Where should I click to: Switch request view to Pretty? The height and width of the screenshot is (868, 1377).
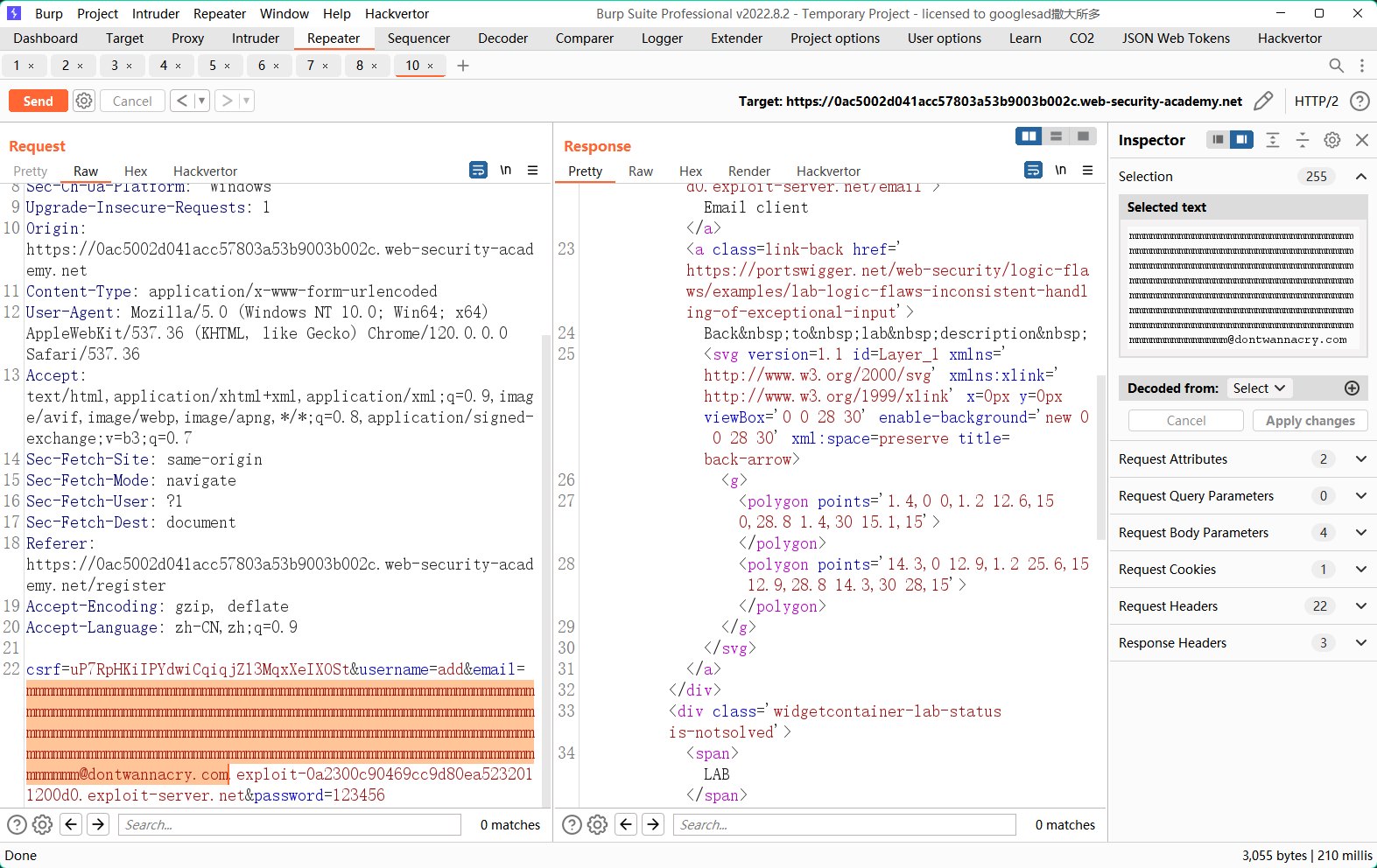point(31,171)
